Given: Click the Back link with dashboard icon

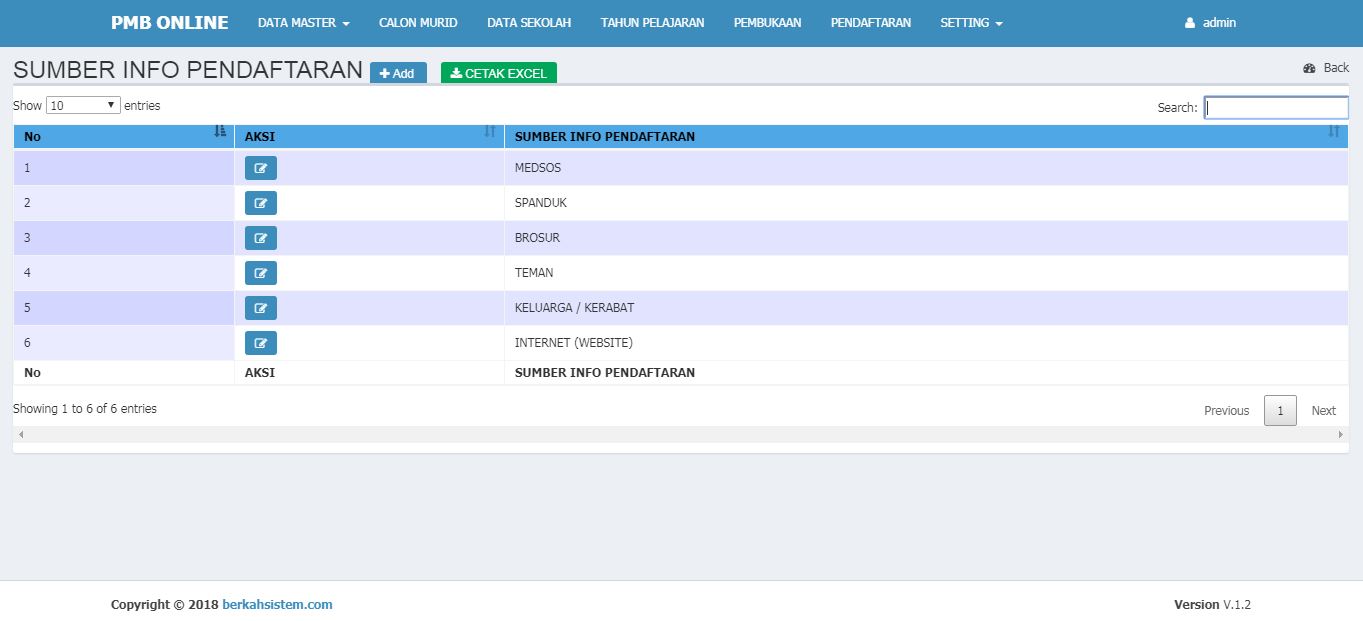Looking at the screenshot, I should (x=1326, y=68).
